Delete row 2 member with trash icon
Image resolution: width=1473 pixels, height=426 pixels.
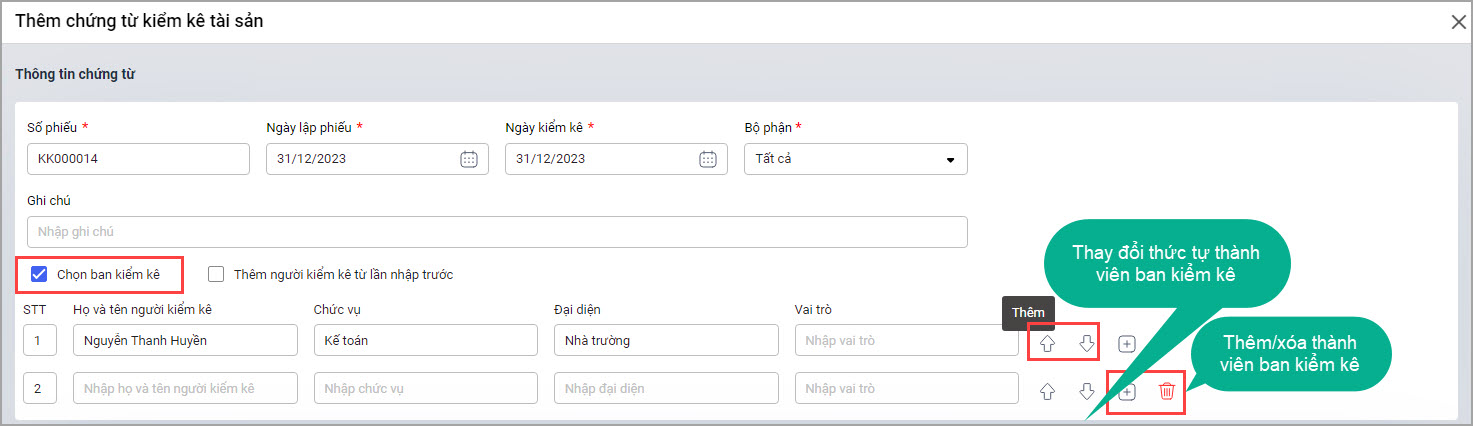[x=1166, y=391]
